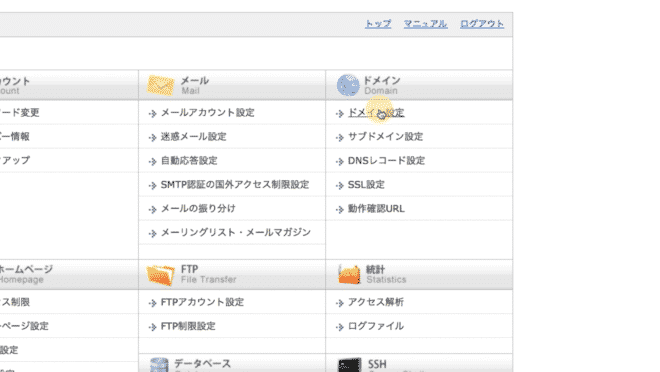Click the データベース section header text
The width and height of the screenshot is (660, 372).
coord(202,364)
